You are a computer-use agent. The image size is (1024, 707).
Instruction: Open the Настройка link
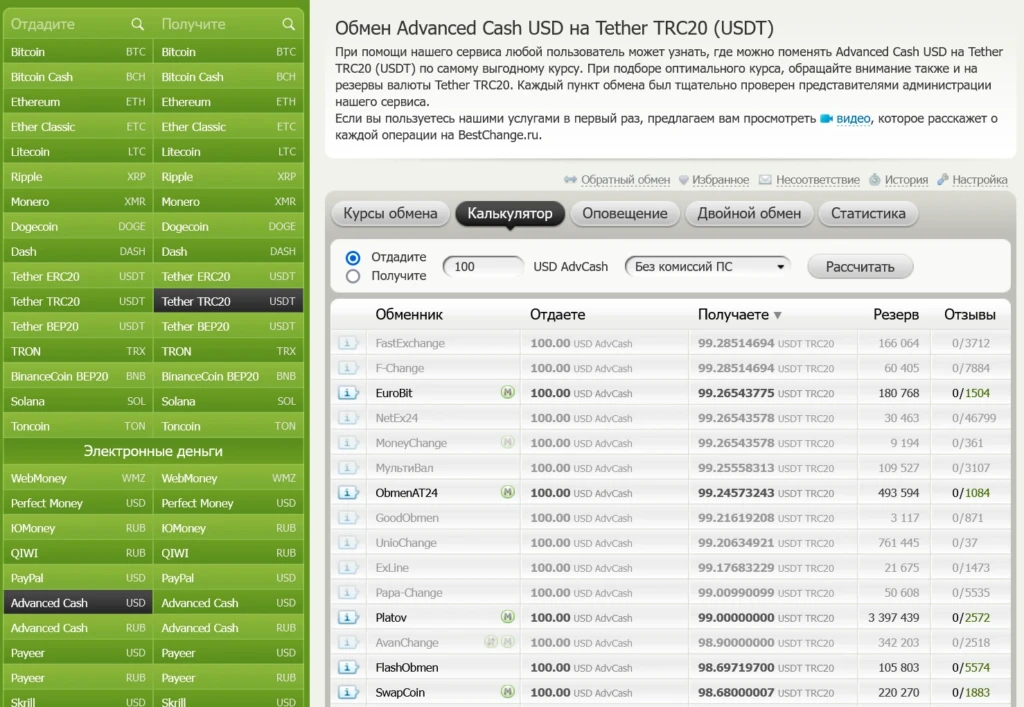point(980,180)
